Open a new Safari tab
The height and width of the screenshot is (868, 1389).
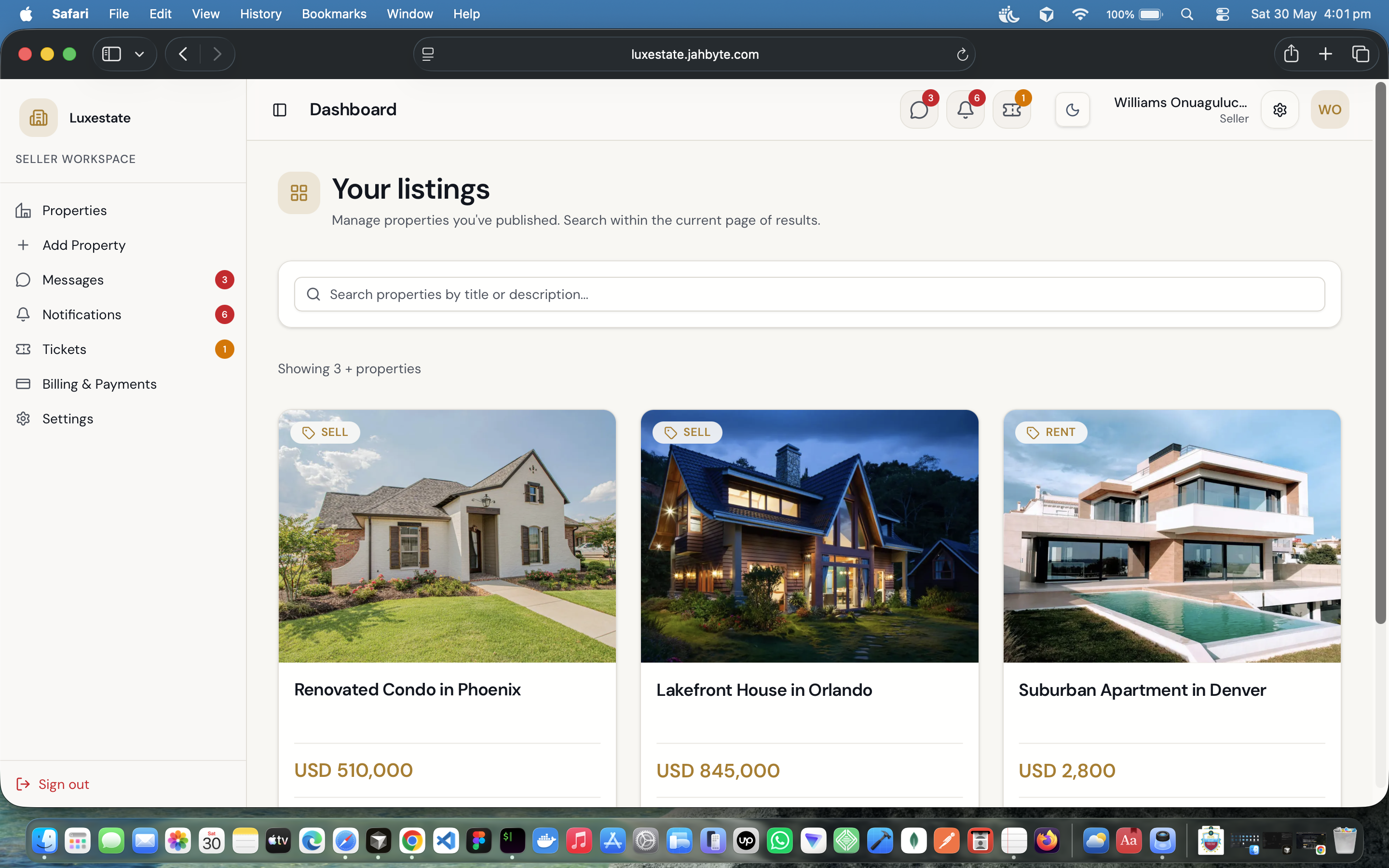[1325, 54]
